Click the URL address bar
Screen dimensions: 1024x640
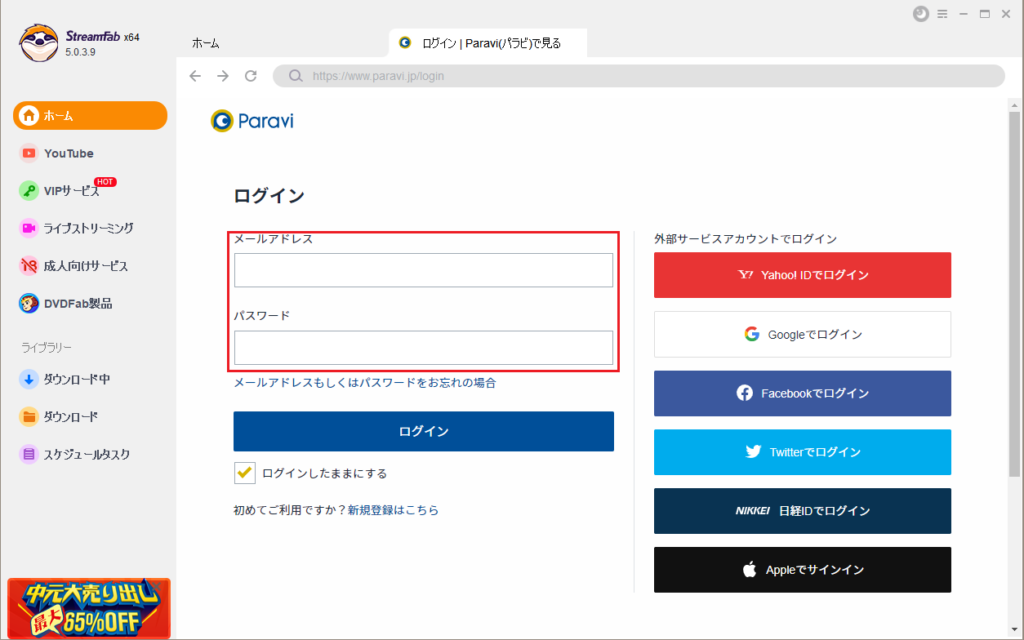coord(639,76)
